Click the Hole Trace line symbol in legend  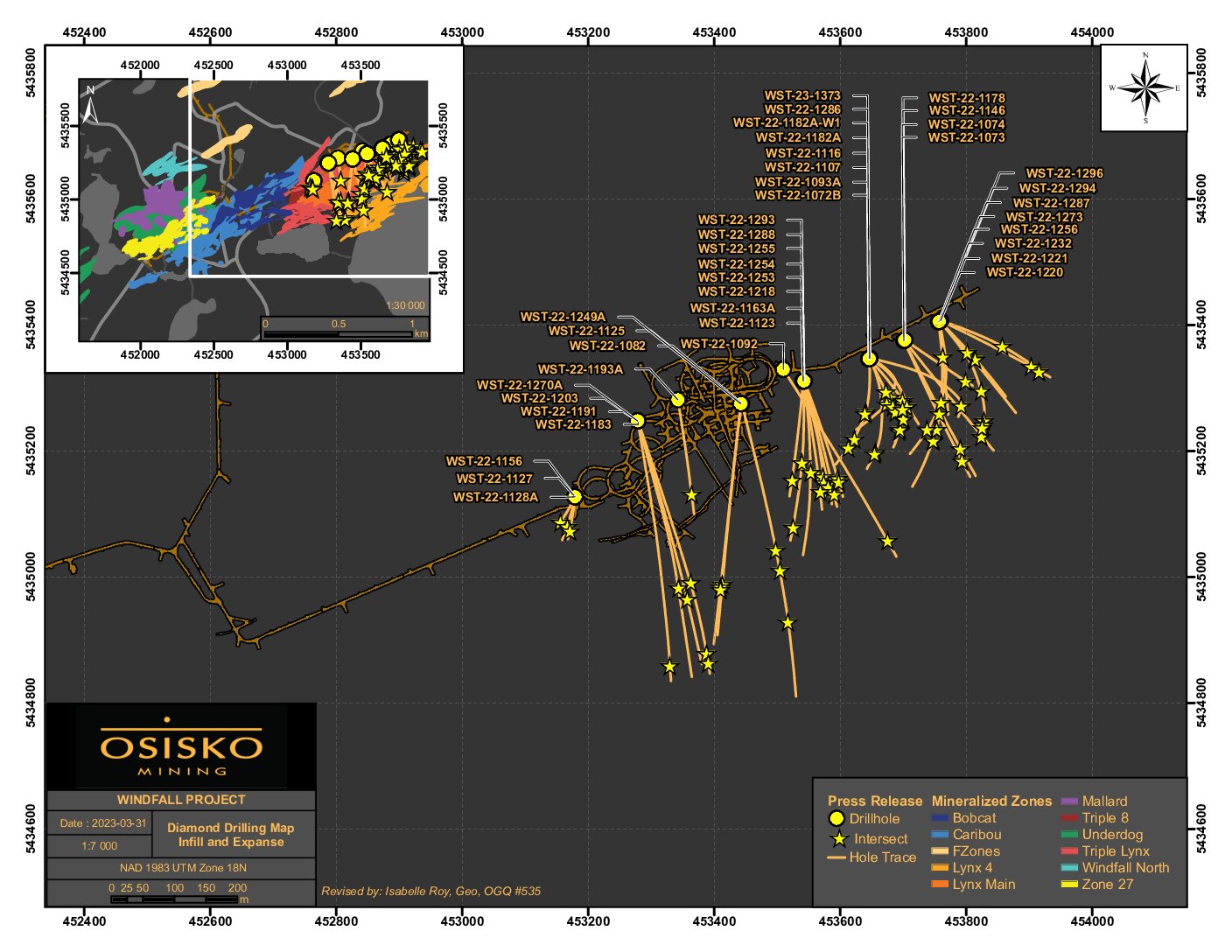[836, 858]
